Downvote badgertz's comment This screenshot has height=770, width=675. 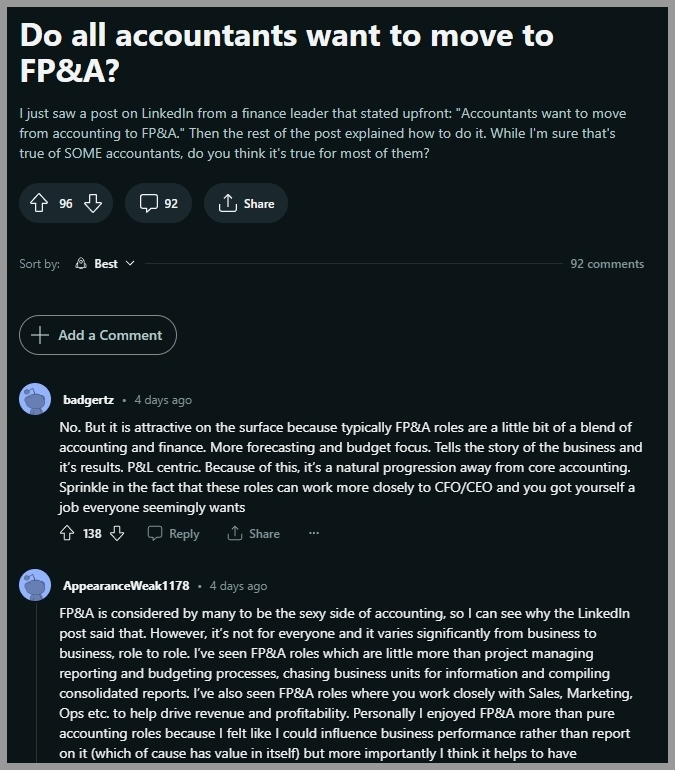(x=117, y=533)
